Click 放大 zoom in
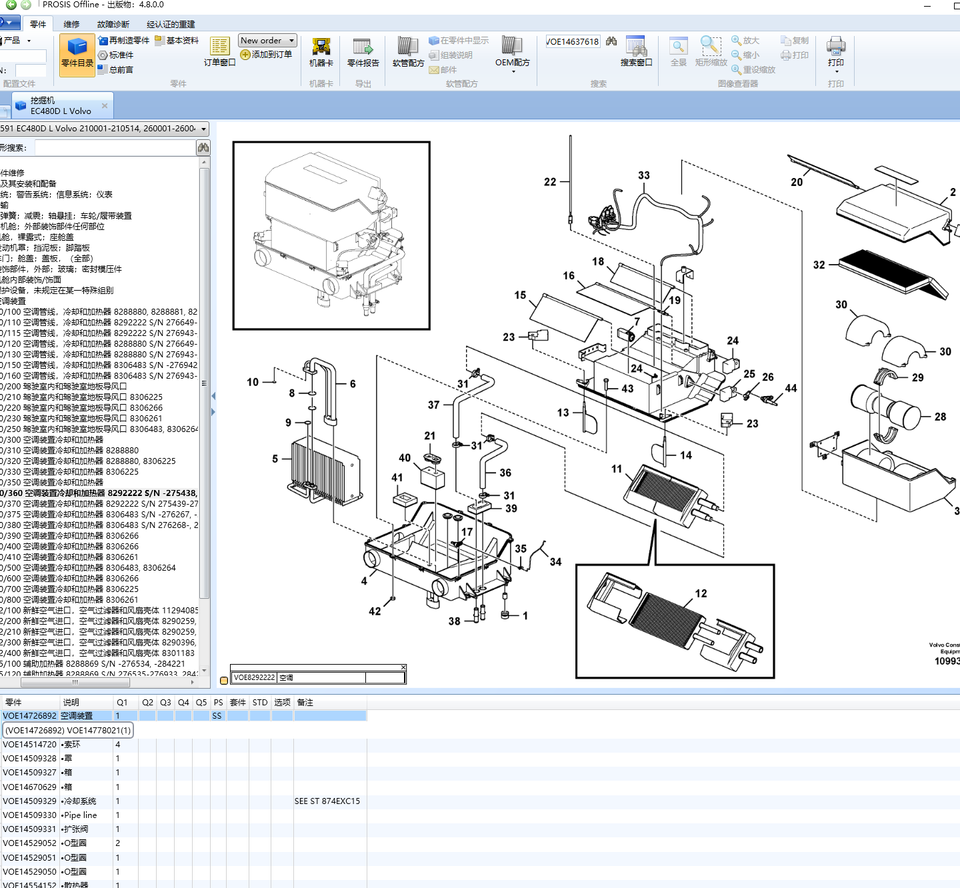960x888 pixels. tap(745, 40)
